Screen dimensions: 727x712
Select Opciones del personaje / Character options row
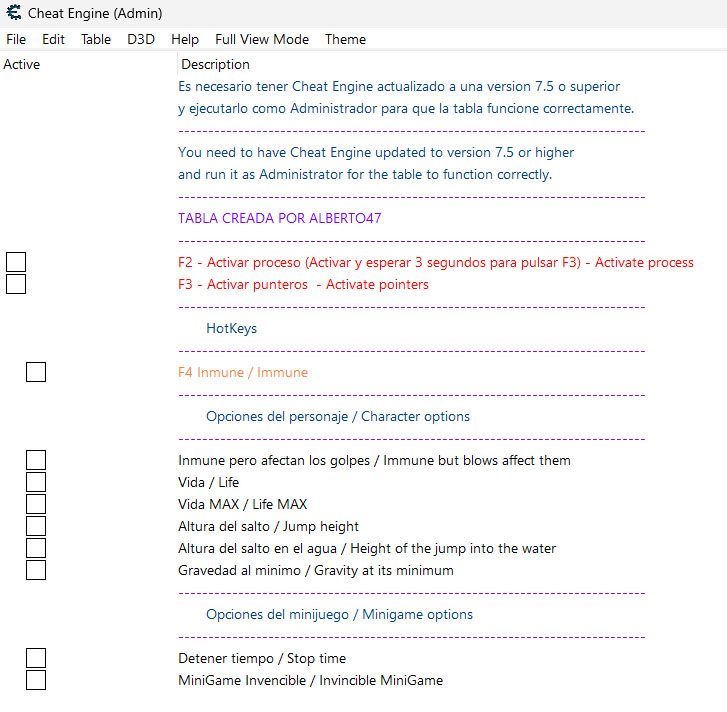click(338, 416)
